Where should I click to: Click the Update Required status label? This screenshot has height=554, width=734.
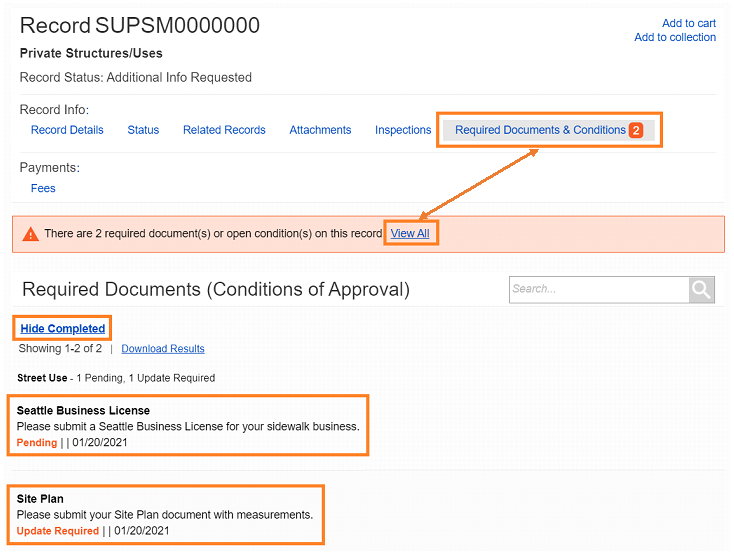(58, 530)
